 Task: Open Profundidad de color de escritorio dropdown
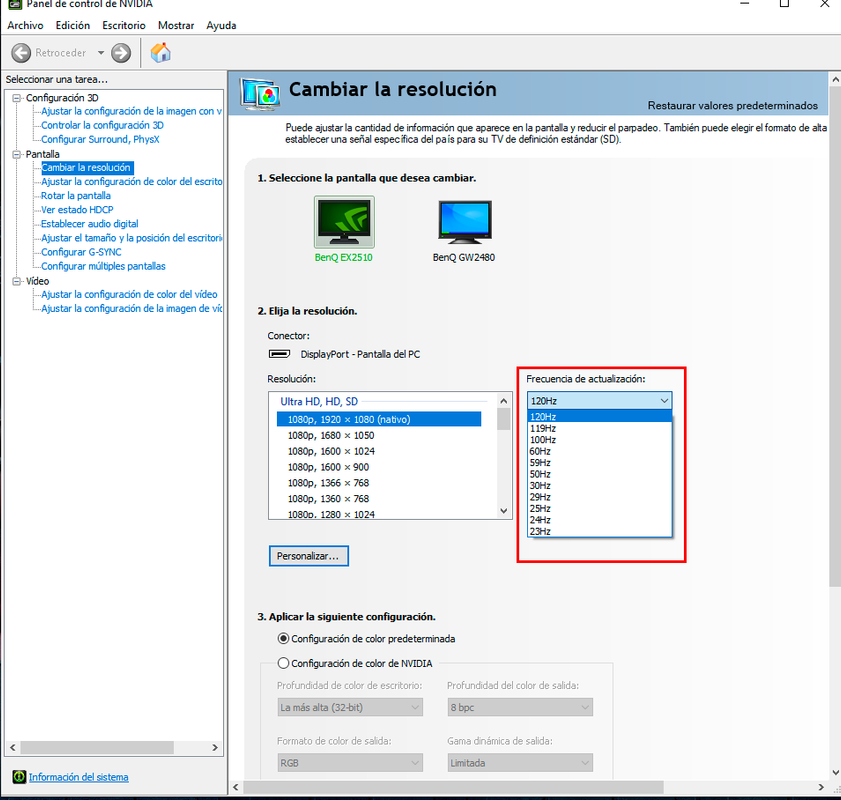click(x=350, y=707)
